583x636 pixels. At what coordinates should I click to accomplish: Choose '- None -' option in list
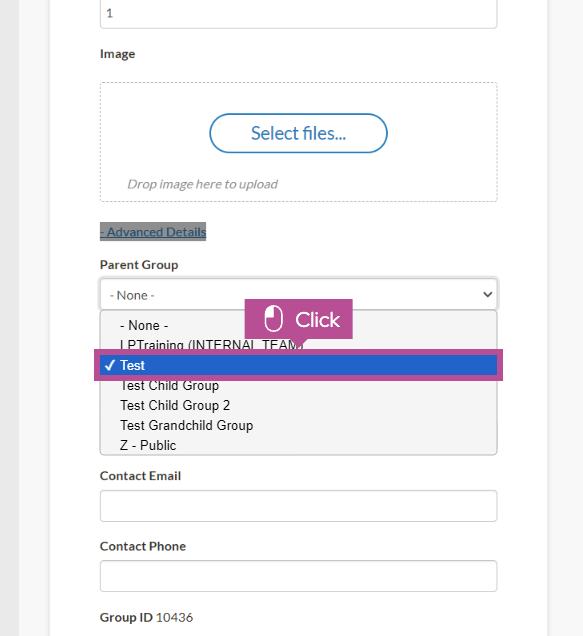[x=298, y=325]
